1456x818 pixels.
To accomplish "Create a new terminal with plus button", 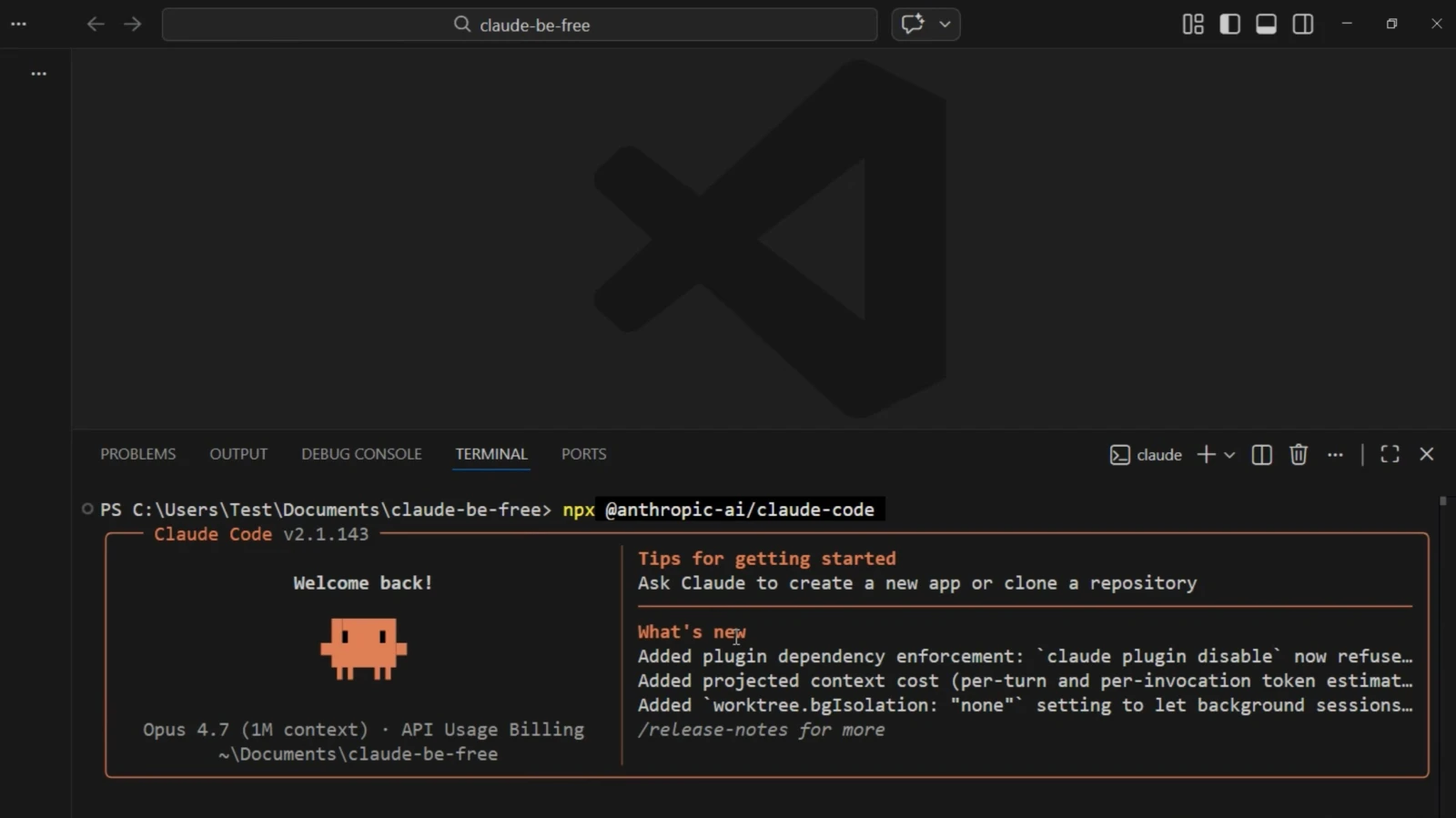I will click(x=1206, y=455).
